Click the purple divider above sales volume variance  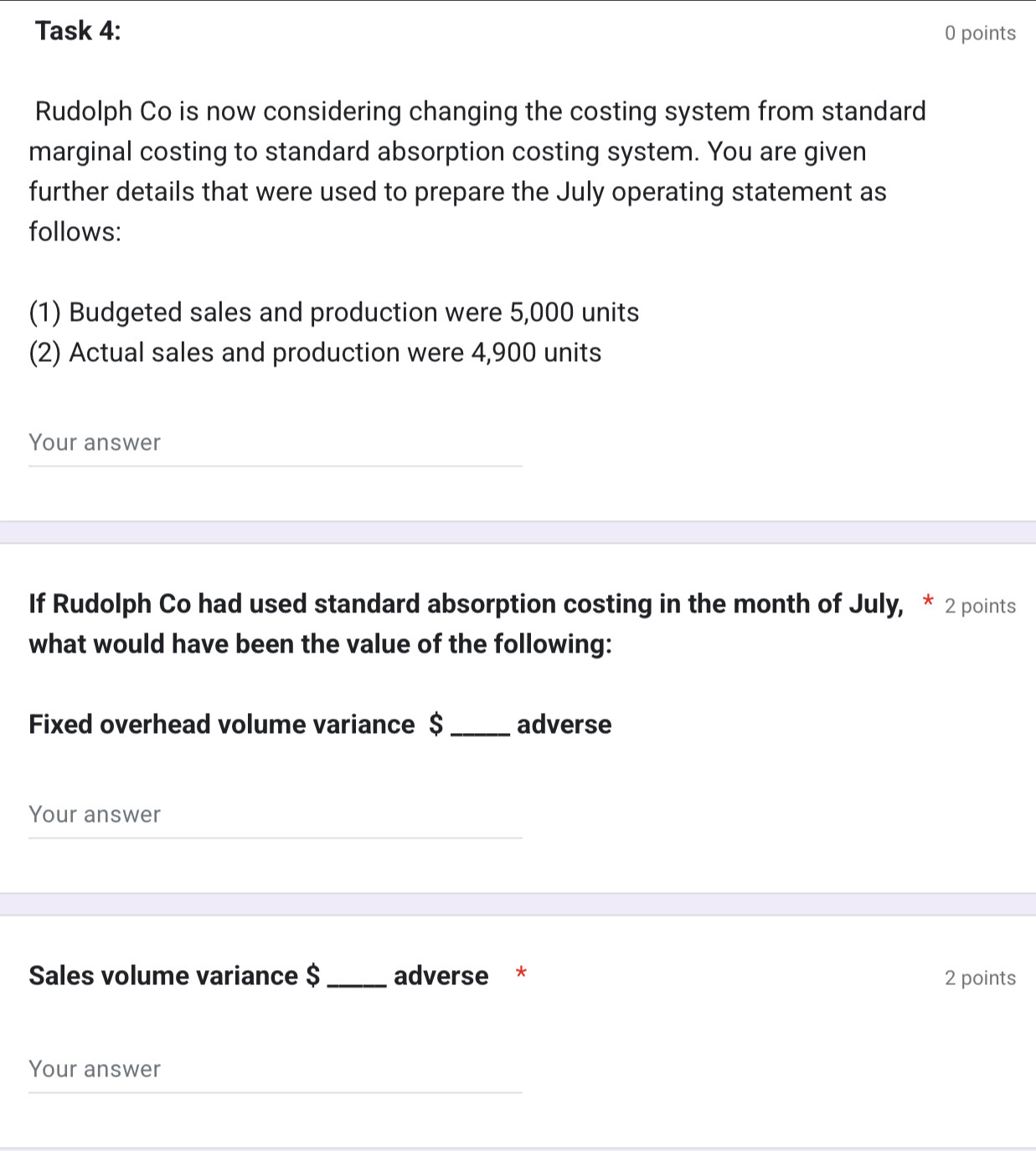(518, 904)
